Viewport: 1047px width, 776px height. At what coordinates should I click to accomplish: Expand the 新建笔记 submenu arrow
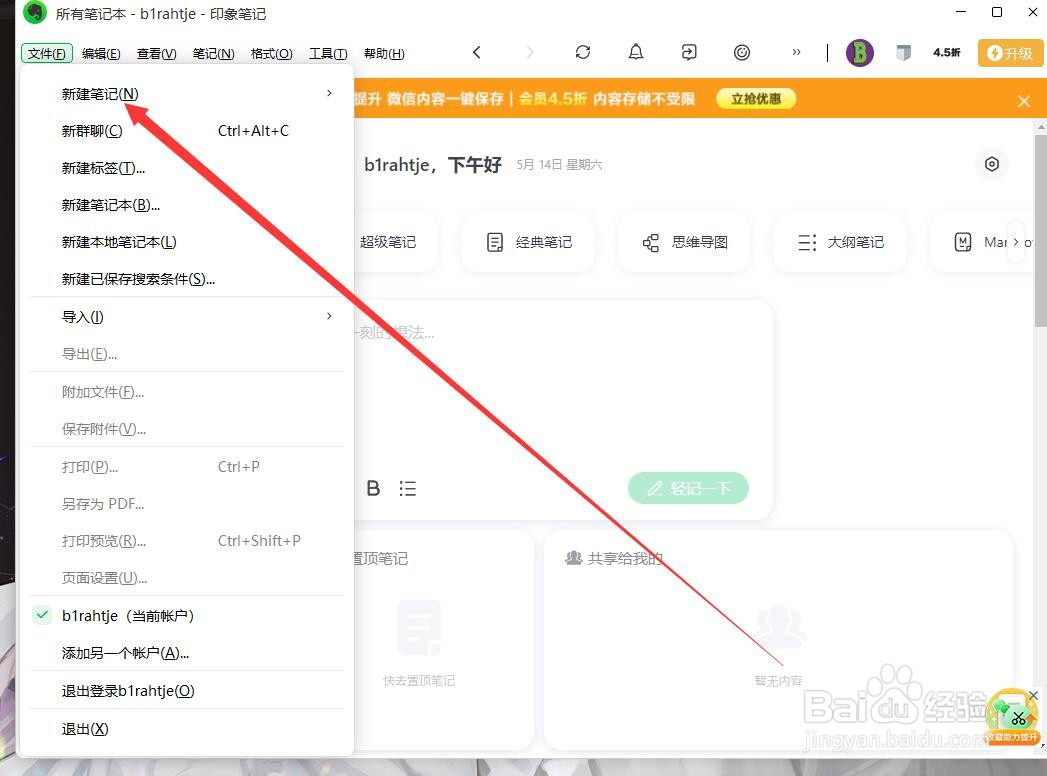click(x=329, y=93)
